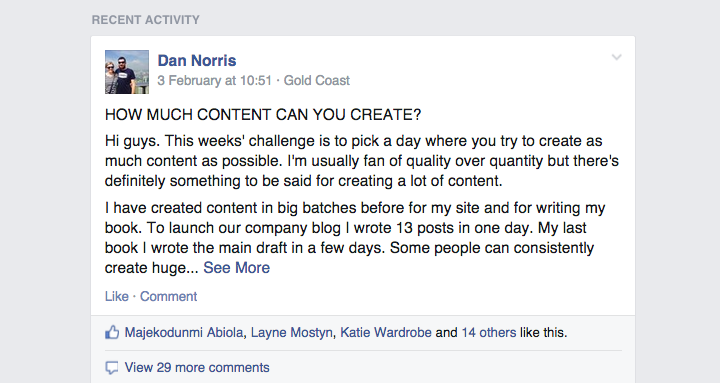Image resolution: width=720 pixels, height=383 pixels.
Task: Open the Gold Coast location link
Action: click(317, 80)
